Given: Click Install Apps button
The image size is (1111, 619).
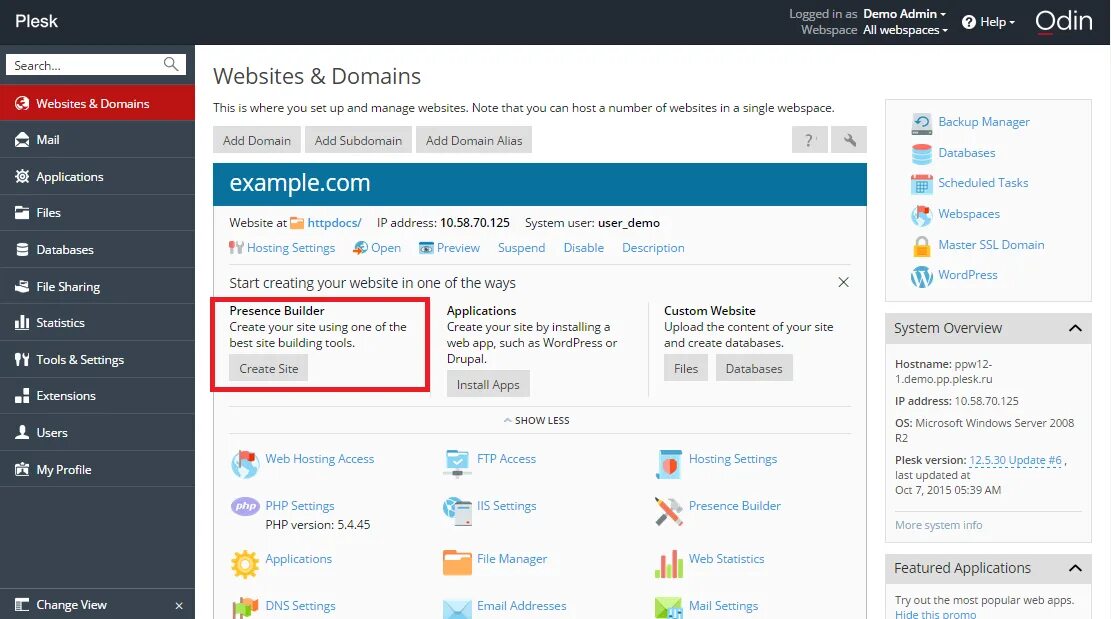Looking at the screenshot, I should click(488, 385).
